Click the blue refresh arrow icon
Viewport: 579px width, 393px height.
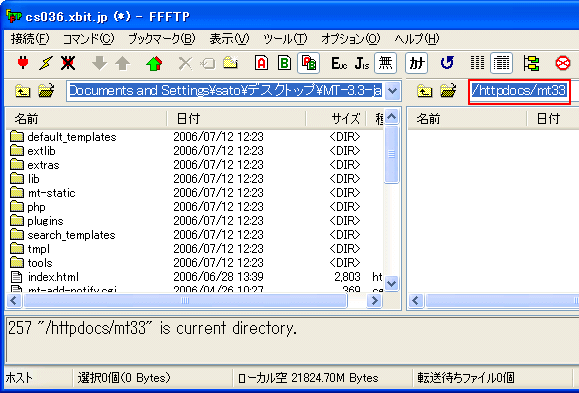pyautogui.click(x=447, y=63)
